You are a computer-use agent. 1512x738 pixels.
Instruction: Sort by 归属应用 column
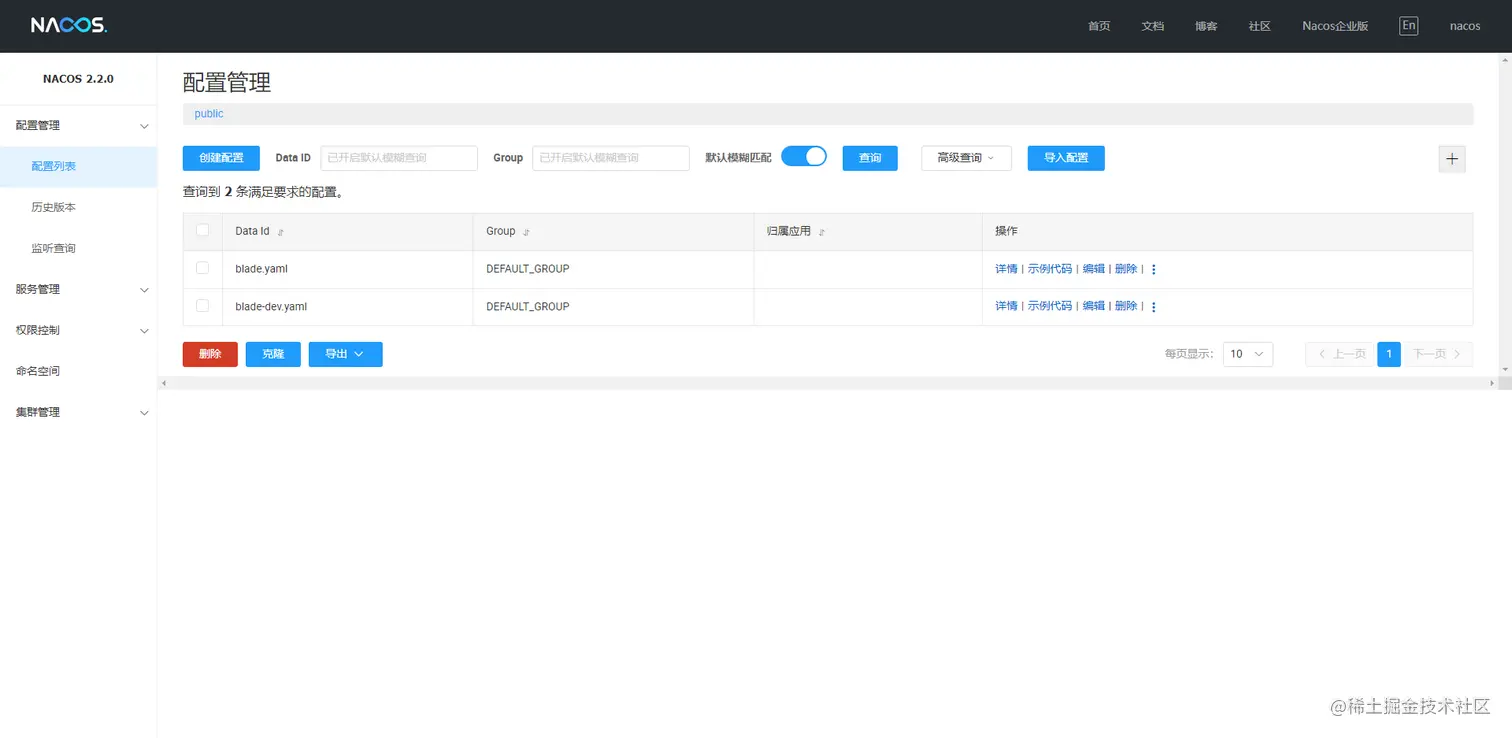822,232
